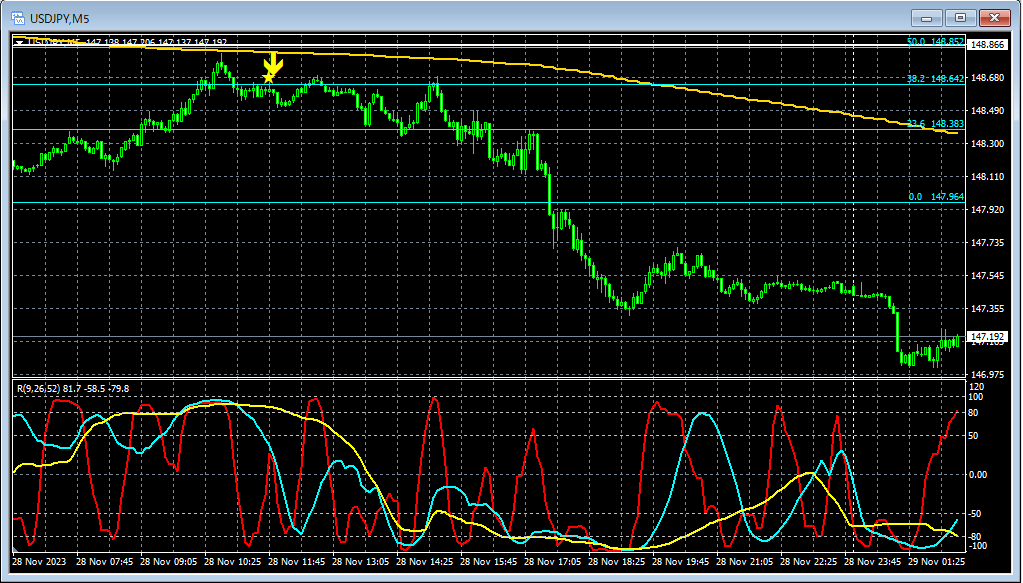Click the Fibonacci label 38.2 148.642
The image size is (1023, 583).
pyautogui.click(x=935, y=78)
